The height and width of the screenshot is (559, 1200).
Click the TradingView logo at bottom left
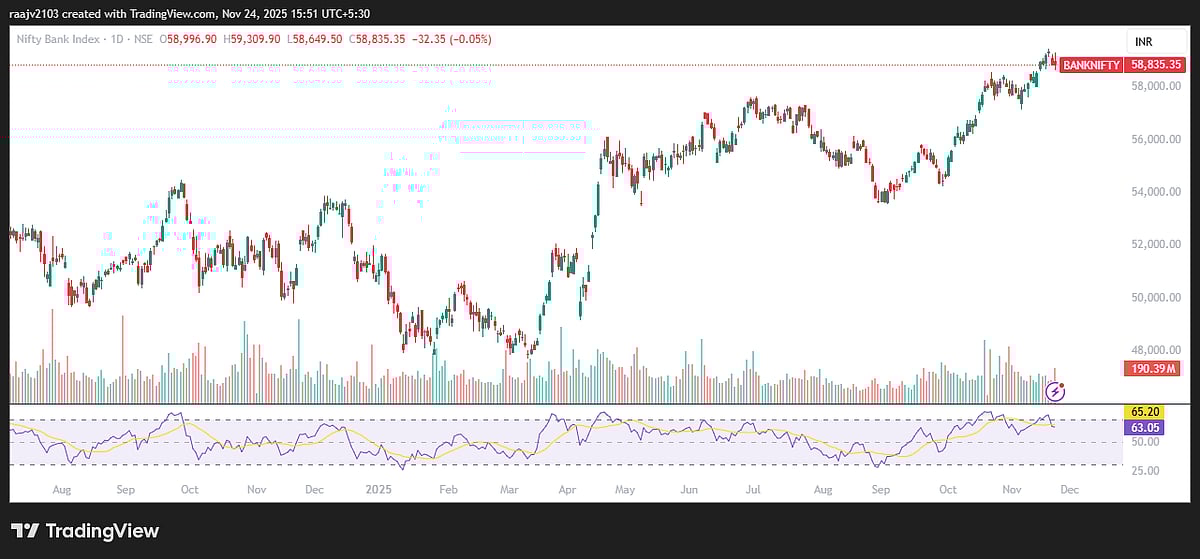click(x=85, y=531)
